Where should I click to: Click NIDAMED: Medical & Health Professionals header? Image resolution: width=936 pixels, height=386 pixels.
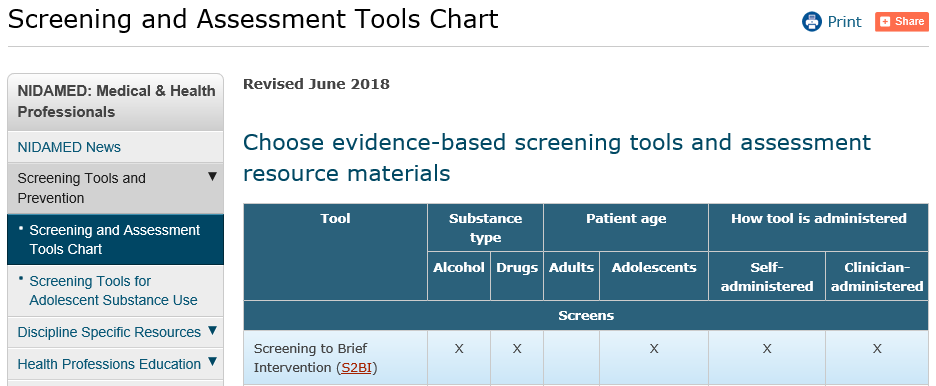[116, 101]
